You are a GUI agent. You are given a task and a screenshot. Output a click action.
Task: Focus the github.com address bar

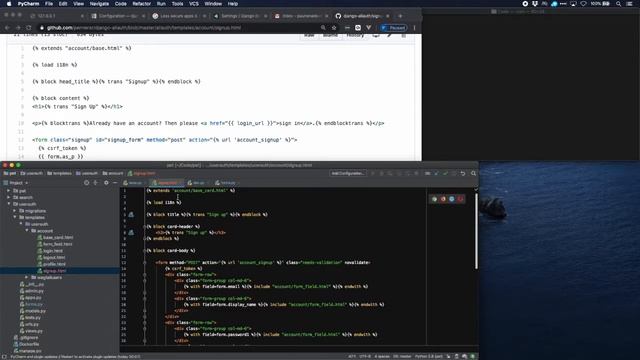tap(180, 28)
